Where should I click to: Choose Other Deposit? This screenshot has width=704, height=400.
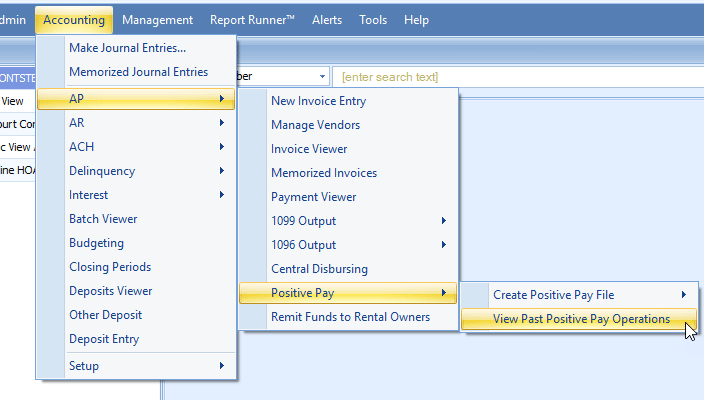tap(136, 315)
